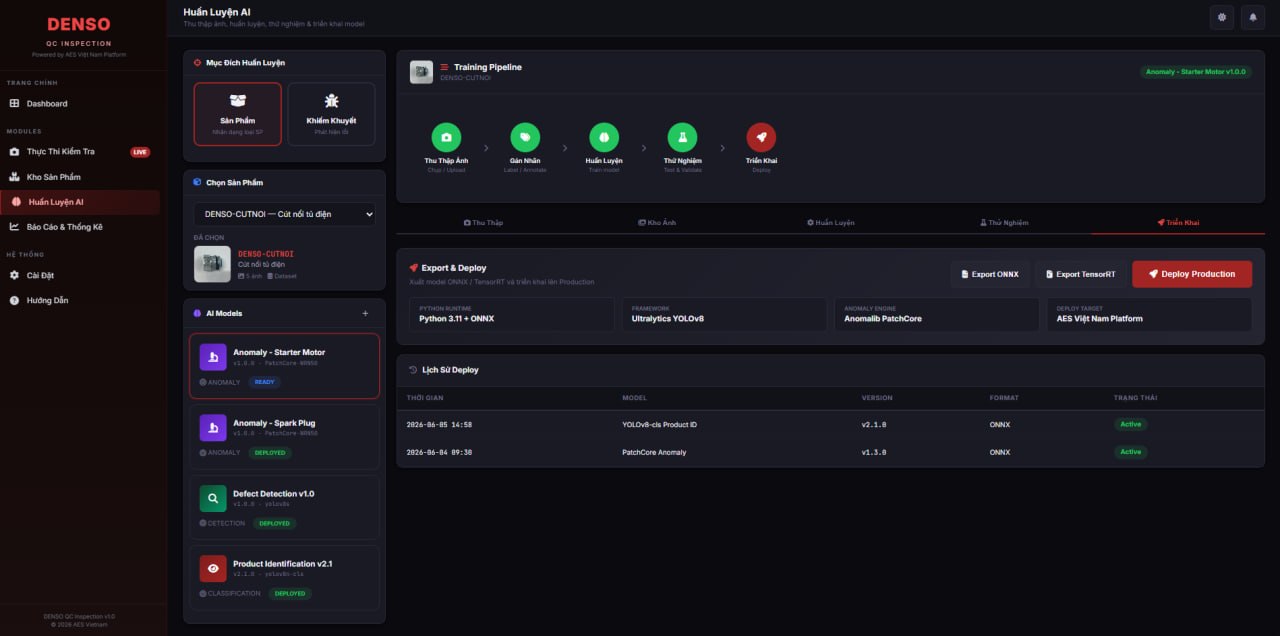Click the Deploy Production button

pos(1192,274)
